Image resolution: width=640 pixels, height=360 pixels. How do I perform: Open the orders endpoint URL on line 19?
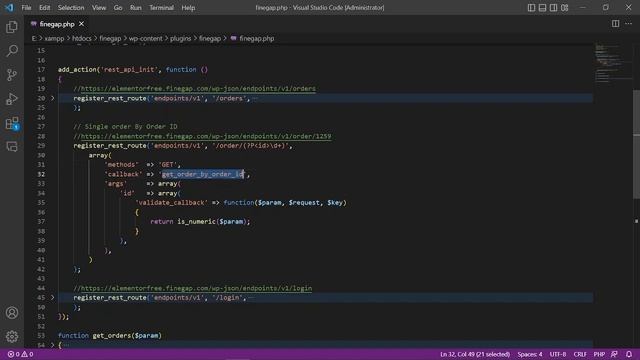point(198,89)
